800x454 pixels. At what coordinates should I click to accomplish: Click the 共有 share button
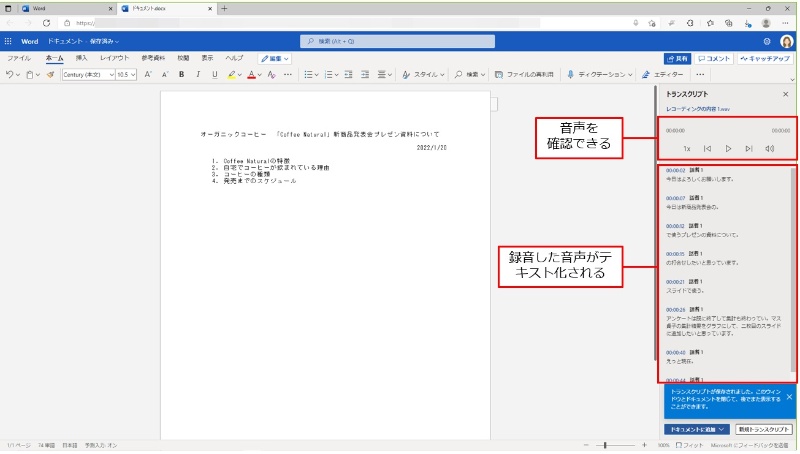pyautogui.click(x=677, y=58)
